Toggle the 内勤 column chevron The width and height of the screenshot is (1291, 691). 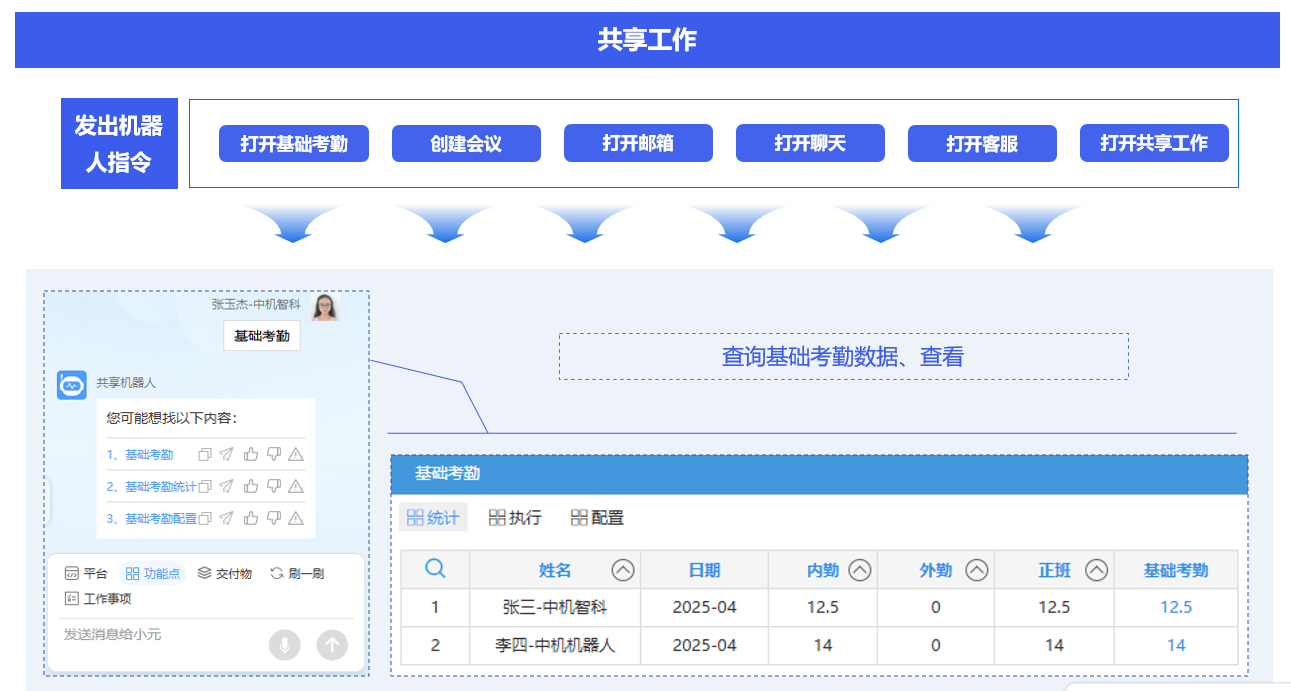click(x=860, y=570)
